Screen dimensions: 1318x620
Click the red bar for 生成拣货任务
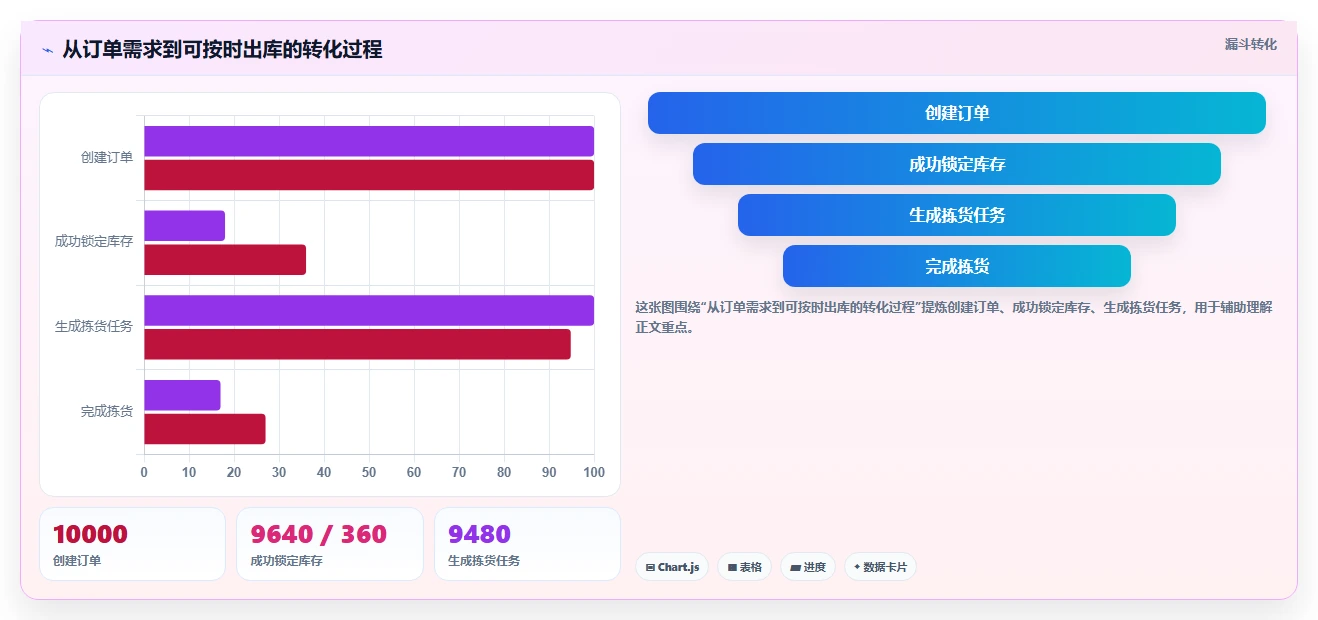coord(357,344)
